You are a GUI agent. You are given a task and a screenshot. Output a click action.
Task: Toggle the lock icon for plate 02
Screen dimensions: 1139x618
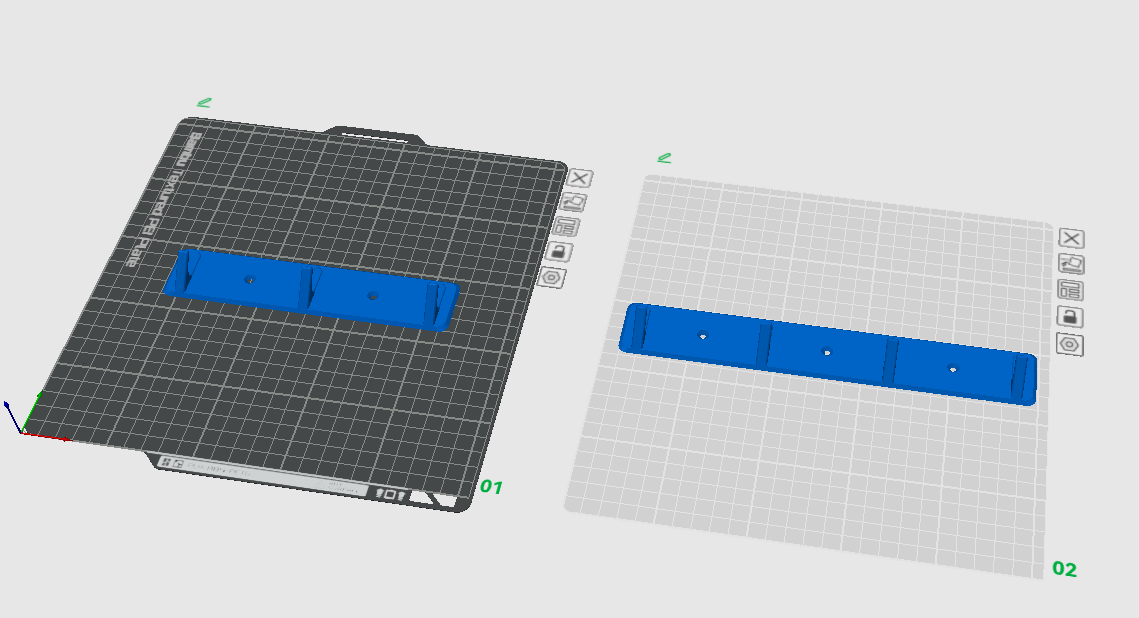click(1069, 317)
